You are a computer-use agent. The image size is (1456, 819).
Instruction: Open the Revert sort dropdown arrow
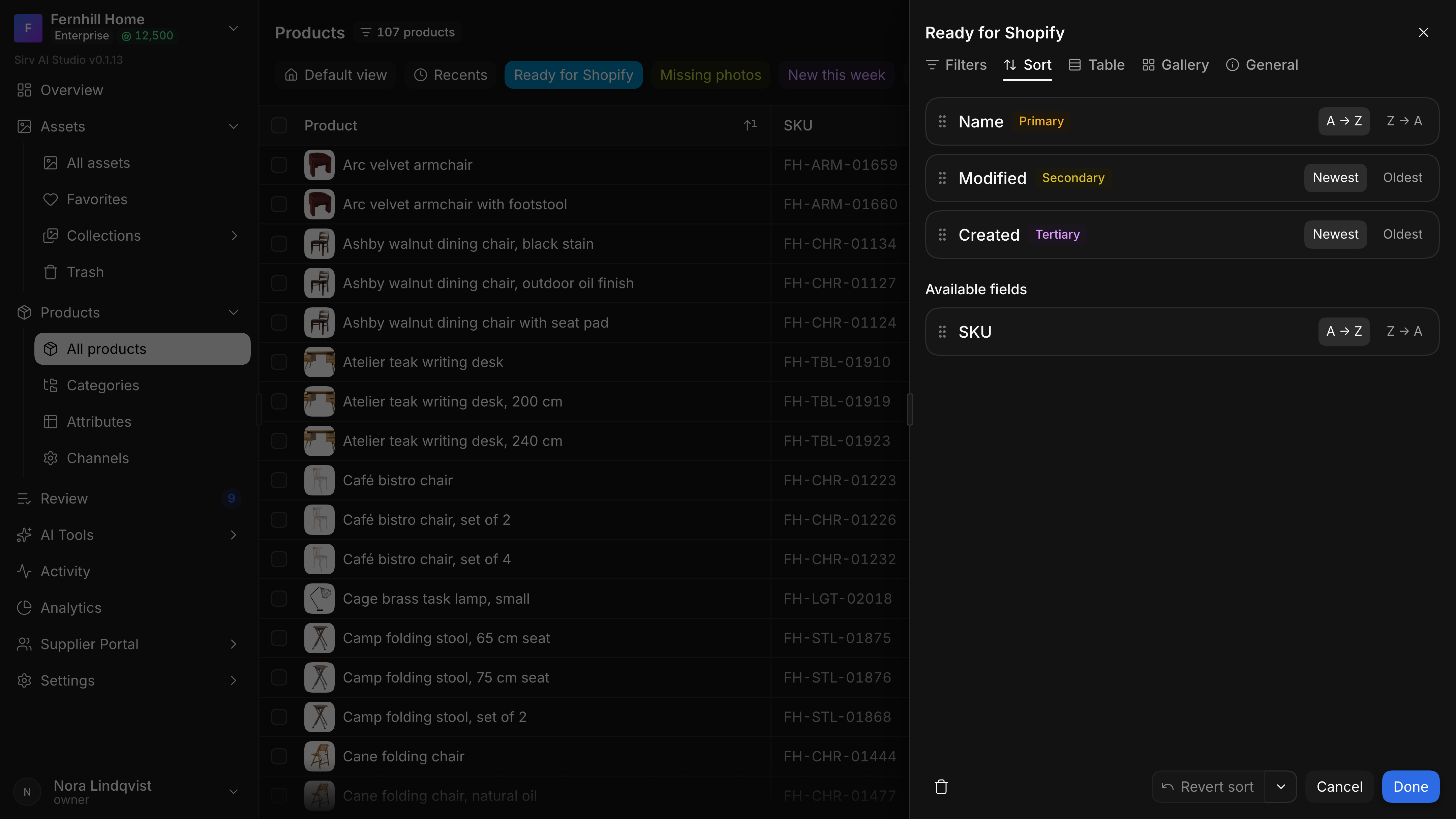click(x=1281, y=786)
